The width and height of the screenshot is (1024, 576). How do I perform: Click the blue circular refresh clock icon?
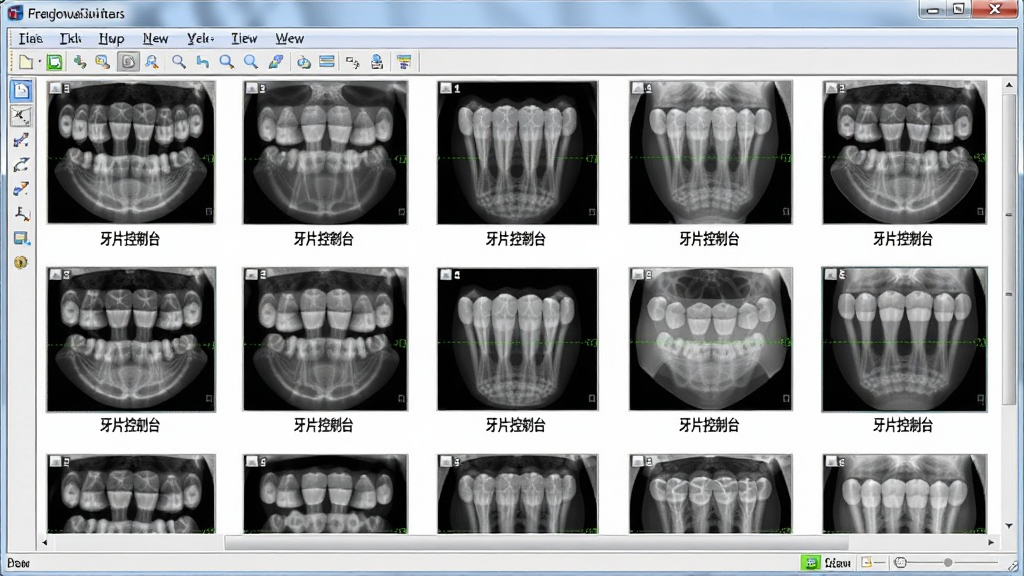click(x=304, y=62)
